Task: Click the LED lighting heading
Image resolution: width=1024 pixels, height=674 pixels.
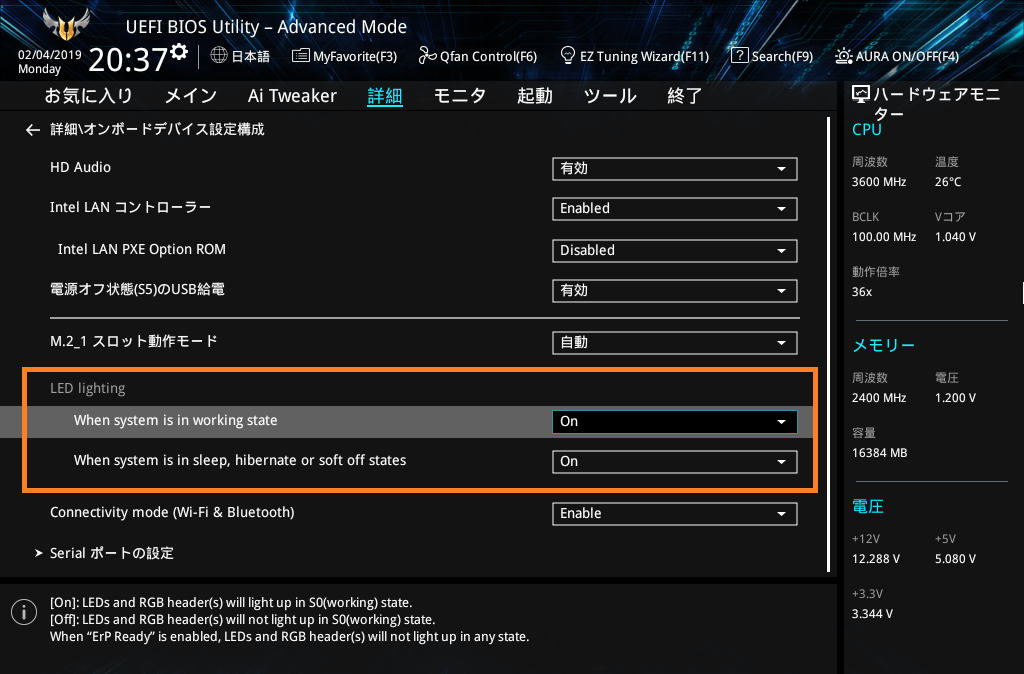Action: click(x=88, y=388)
